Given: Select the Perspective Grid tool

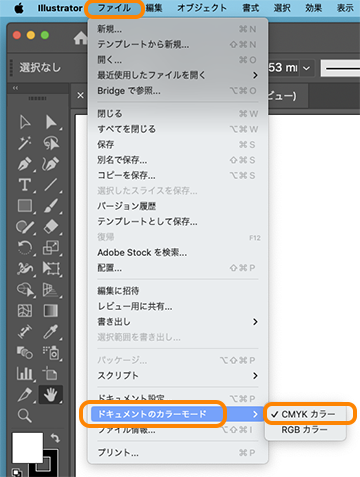Looking at the screenshot, I should coord(51,290).
